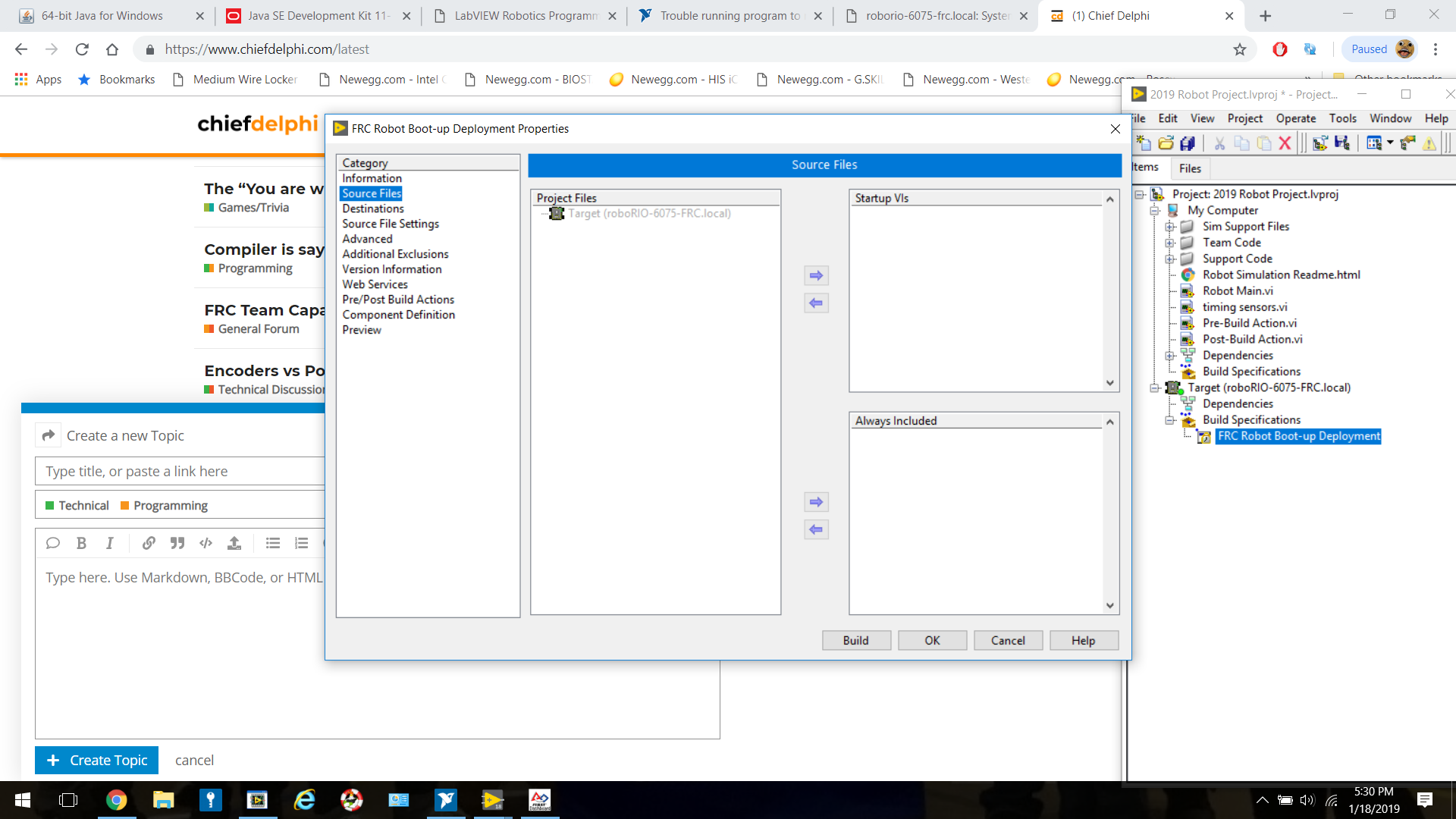Select the Preview category
Viewport: 1456px width, 819px height.
point(362,330)
